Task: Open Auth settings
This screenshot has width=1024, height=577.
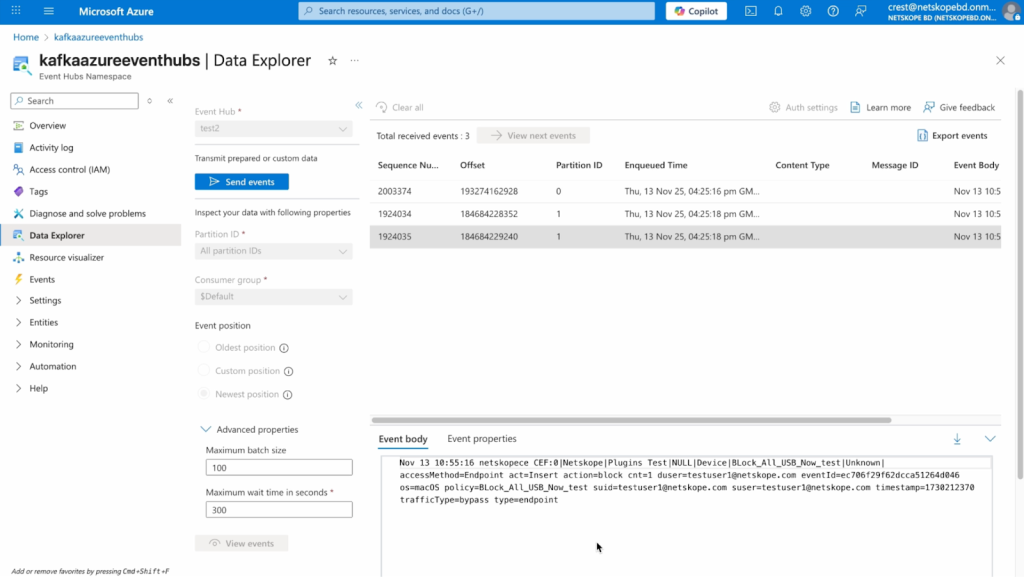Action: click(803, 107)
